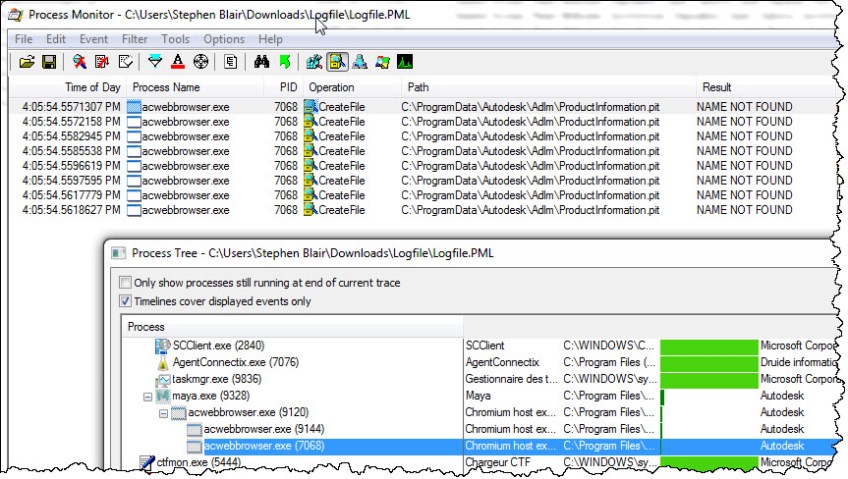Click the Process Name column header
848x479 pixels.
(x=165, y=88)
